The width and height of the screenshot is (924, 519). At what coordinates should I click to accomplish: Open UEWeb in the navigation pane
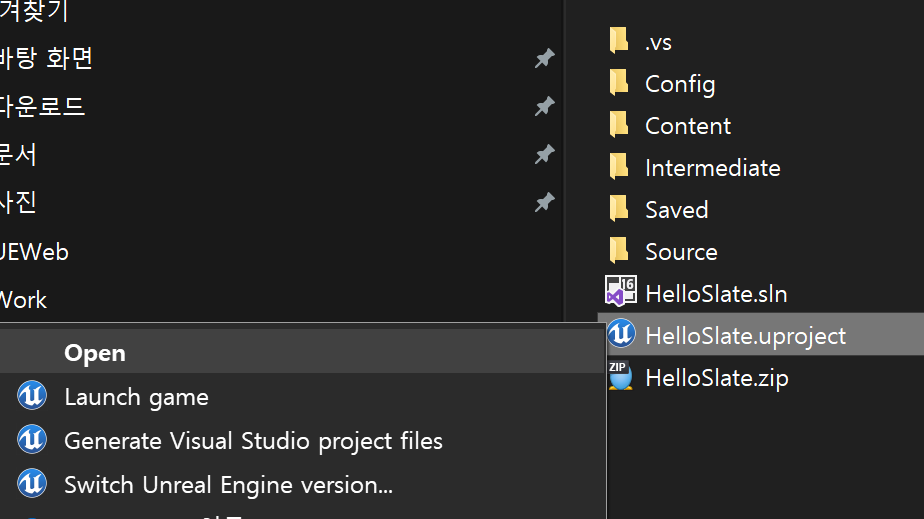[x=34, y=252]
